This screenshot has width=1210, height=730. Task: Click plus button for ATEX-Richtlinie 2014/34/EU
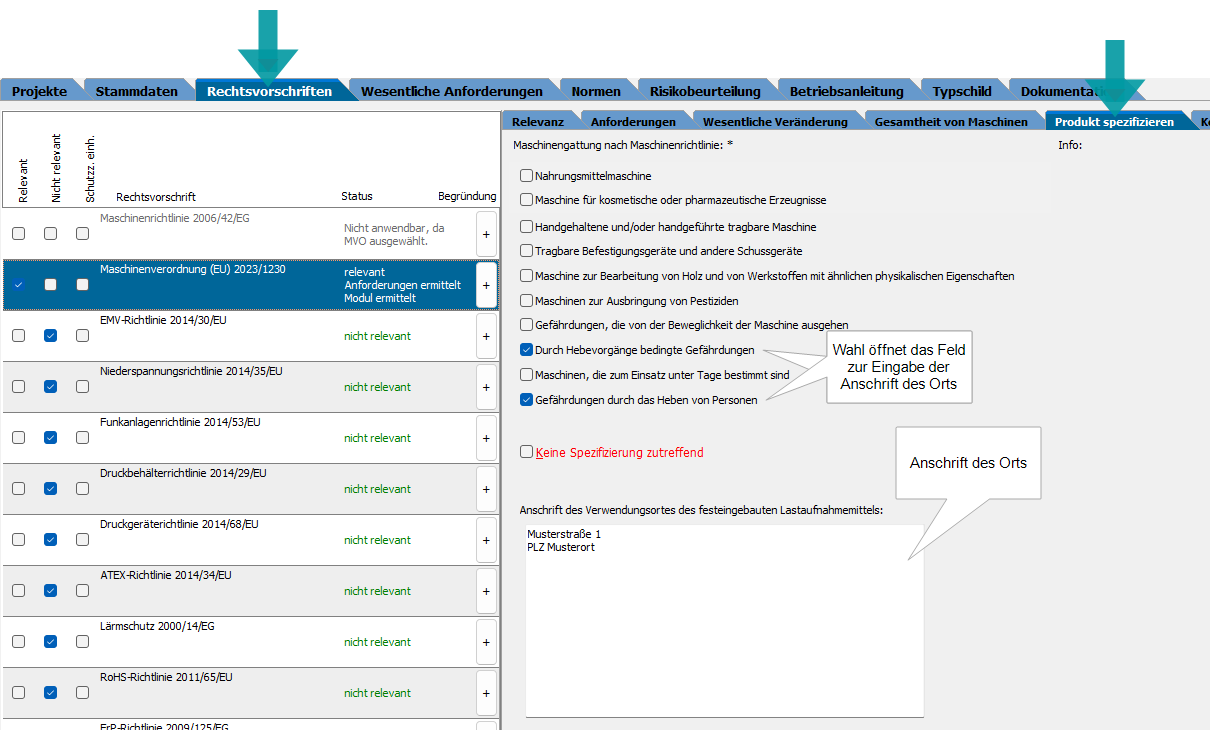[486, 591]
